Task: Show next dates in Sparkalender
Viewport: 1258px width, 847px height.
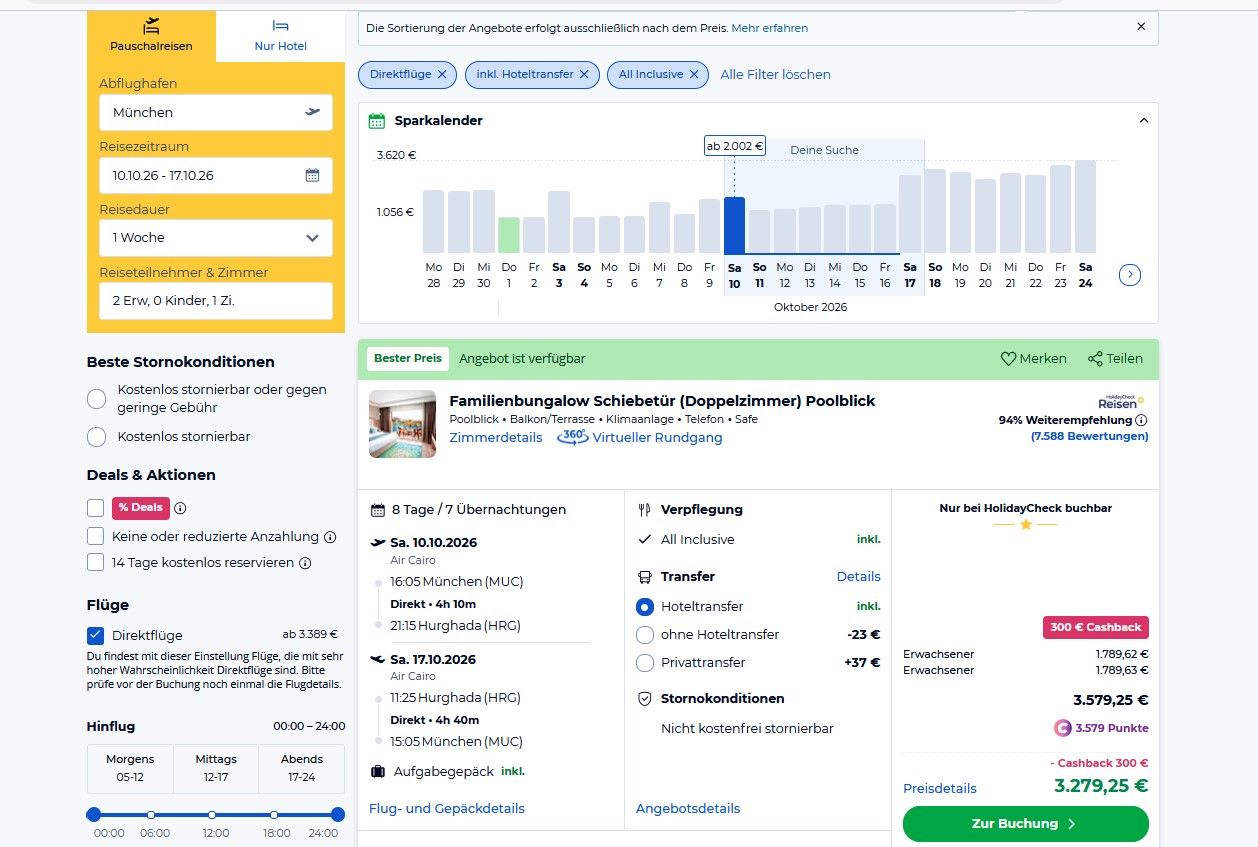Action: (1130, 274)
